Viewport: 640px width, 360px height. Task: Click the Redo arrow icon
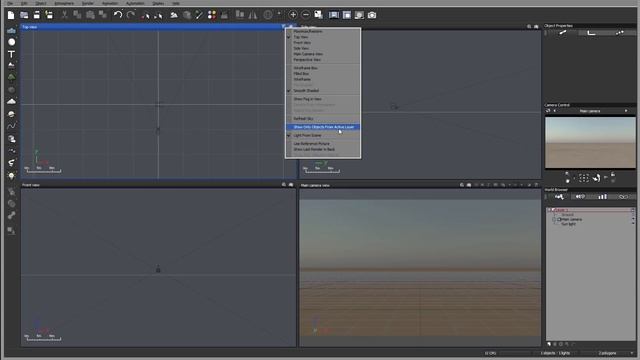pyautogui.click(x=131, y=15)
